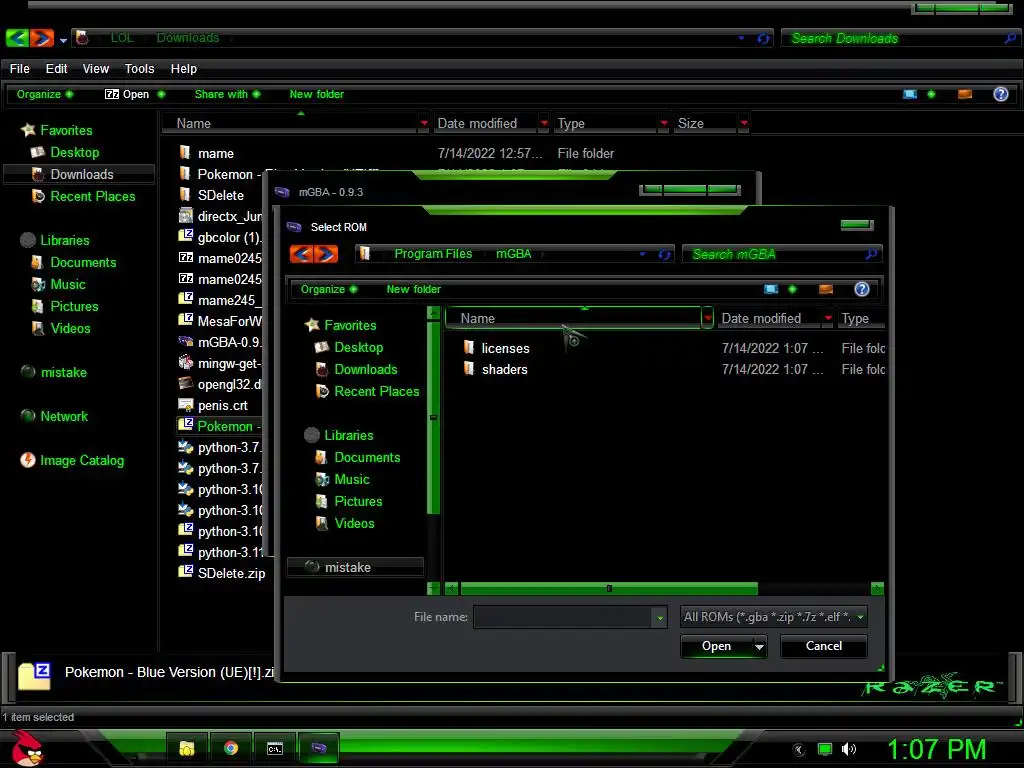
Task: Select Recent Places in dialog sidebar
Action: (x=376, y=391)
